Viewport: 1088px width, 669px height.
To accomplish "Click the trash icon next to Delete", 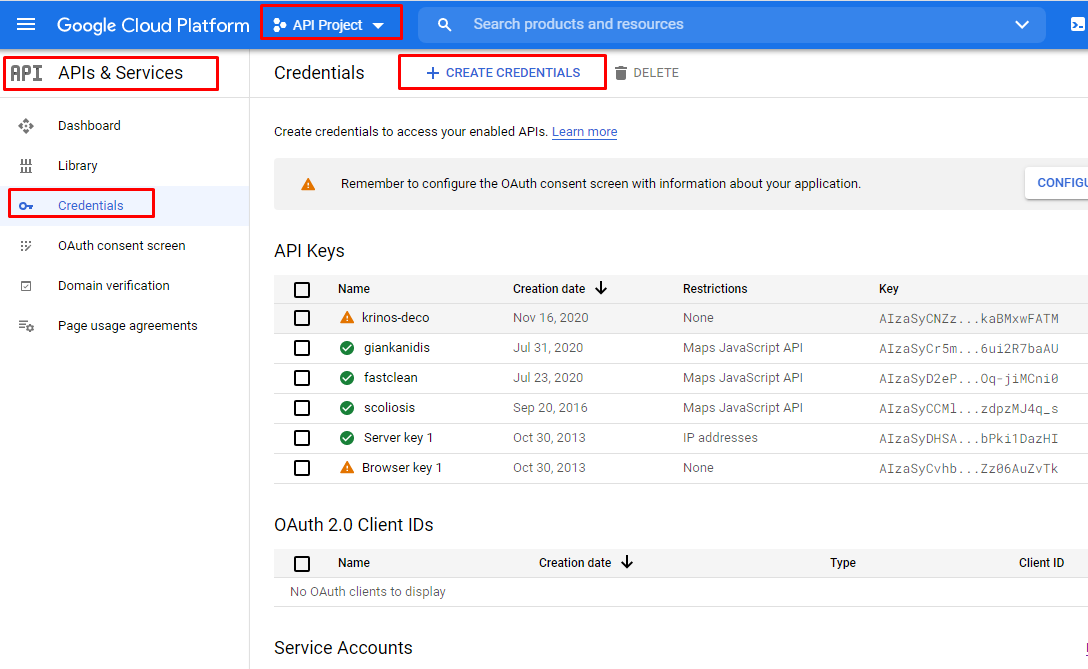I will (x=621, y=73).
